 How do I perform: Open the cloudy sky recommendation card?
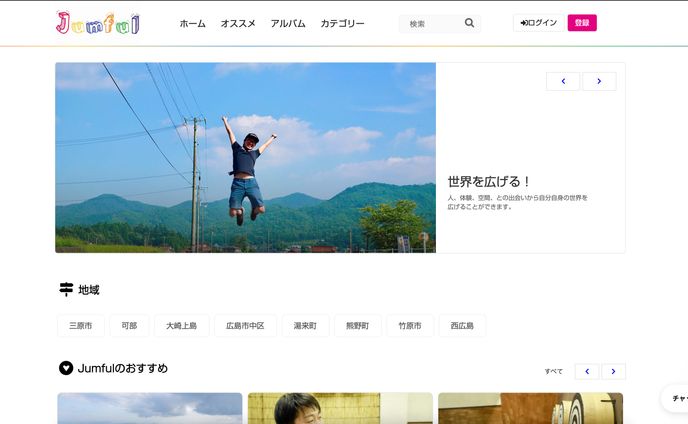[x=150, y=408]
